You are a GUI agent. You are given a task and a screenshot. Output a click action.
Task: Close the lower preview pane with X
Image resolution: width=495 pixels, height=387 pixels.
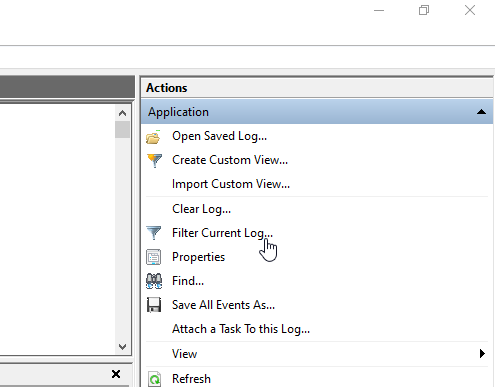point(116,374)
